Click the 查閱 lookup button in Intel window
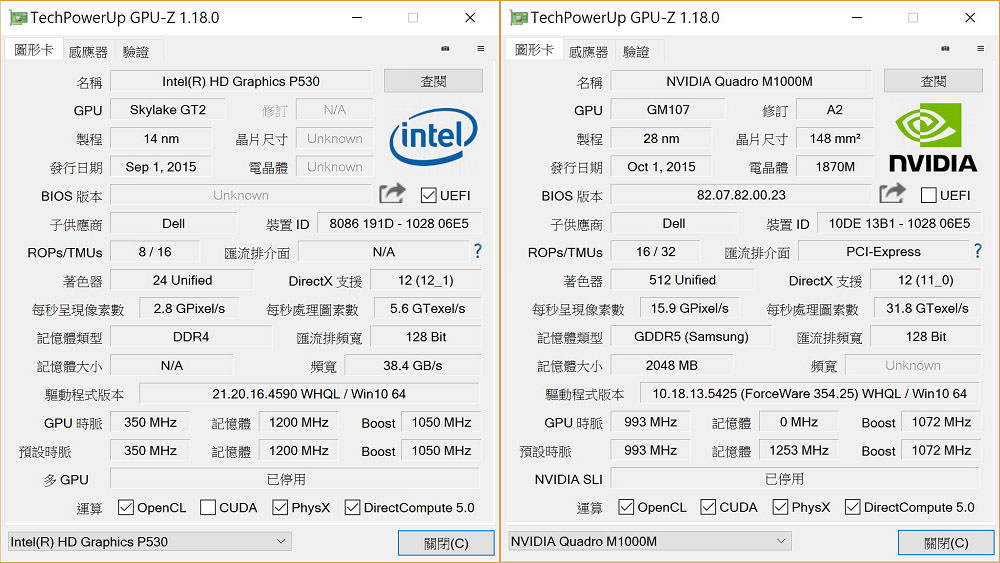 coord(433,81)
